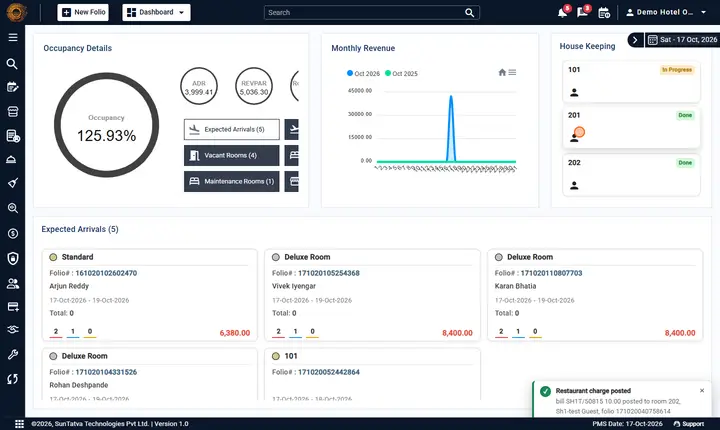Screen dimensions: 720x430
Task: Open the chart hamburger menu
Action: [x=512, y=73]
